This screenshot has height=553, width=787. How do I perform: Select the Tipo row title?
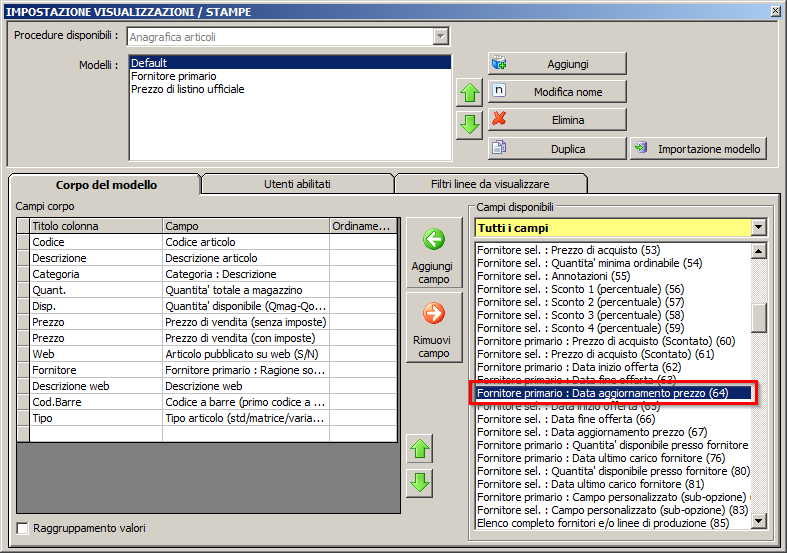[96, 419]
